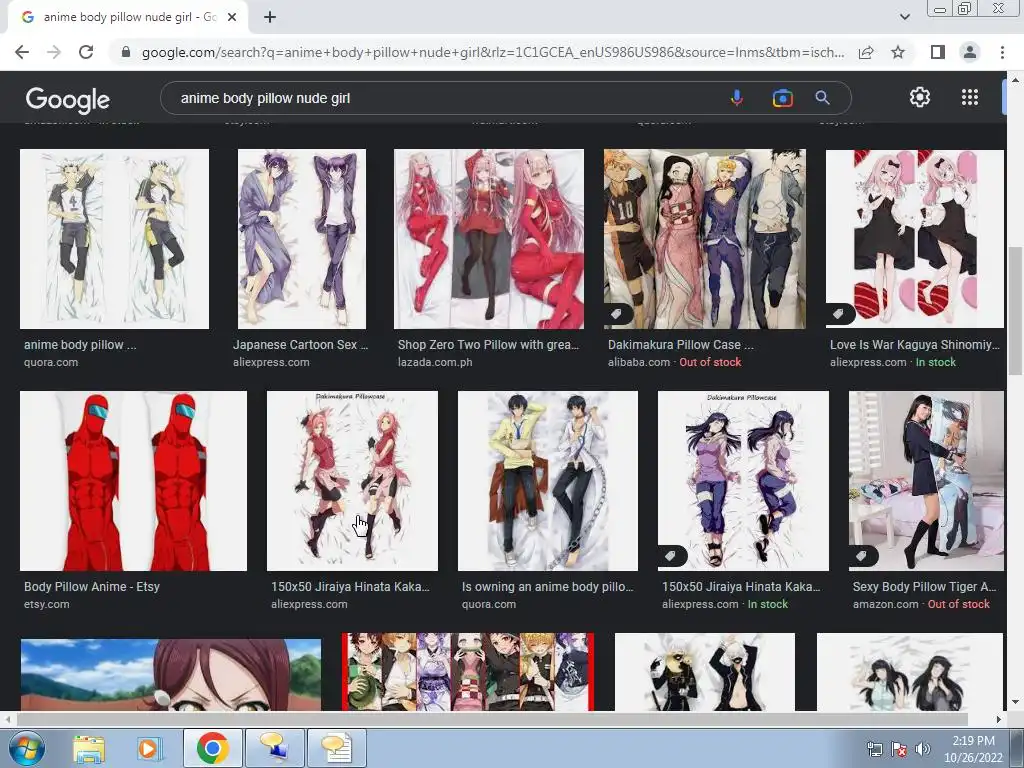Open the Chrome profile avatar
1024x768 pixels.
pyautogui.click(x=970, y=52)
